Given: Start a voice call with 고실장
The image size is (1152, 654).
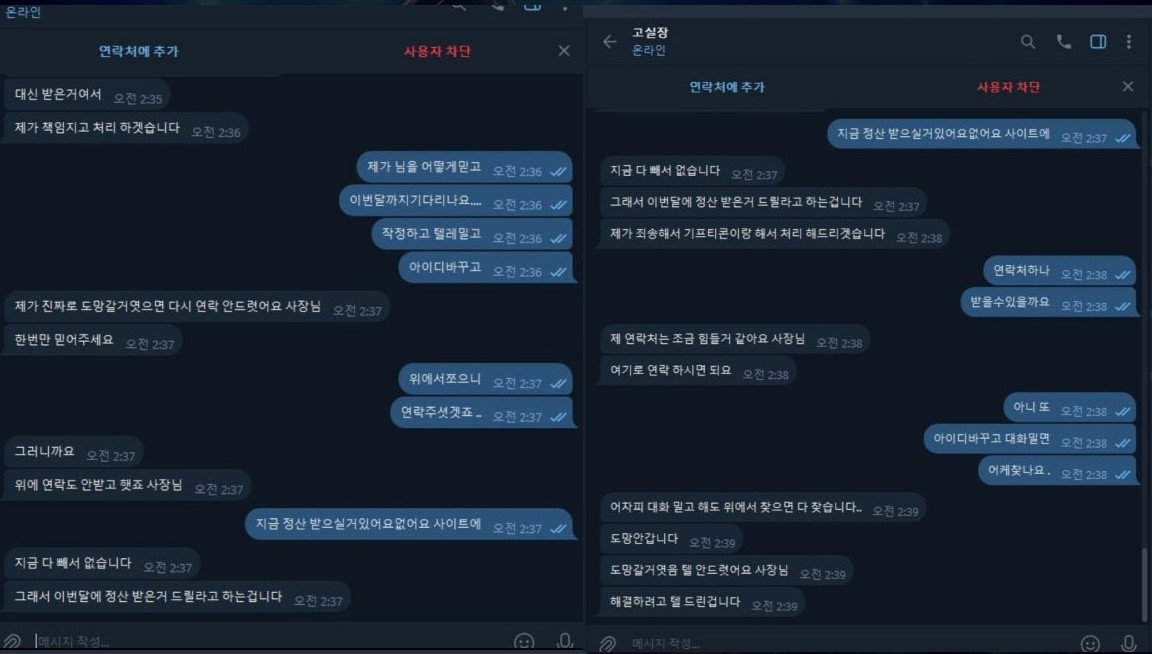Looking at the screenshot, I should [1063, 42].
